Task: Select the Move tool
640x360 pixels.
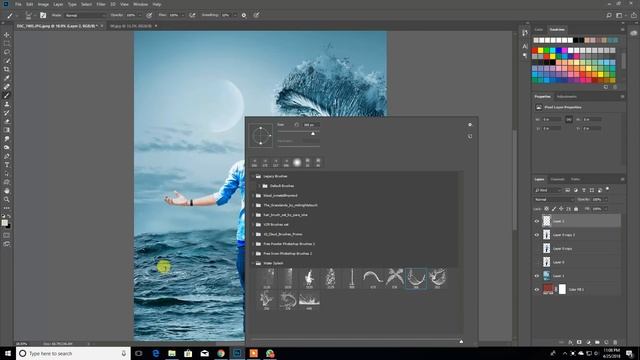Action: coord(7,35)
